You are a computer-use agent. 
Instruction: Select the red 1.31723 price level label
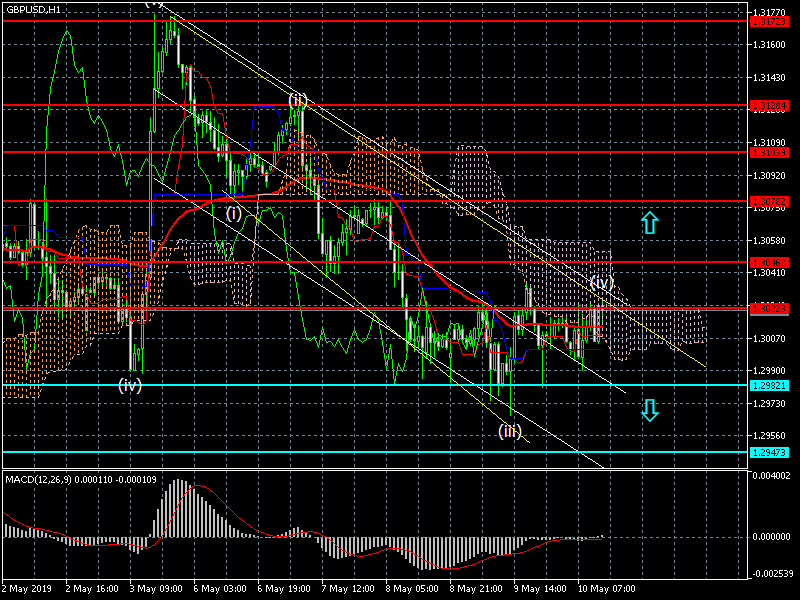769,22
